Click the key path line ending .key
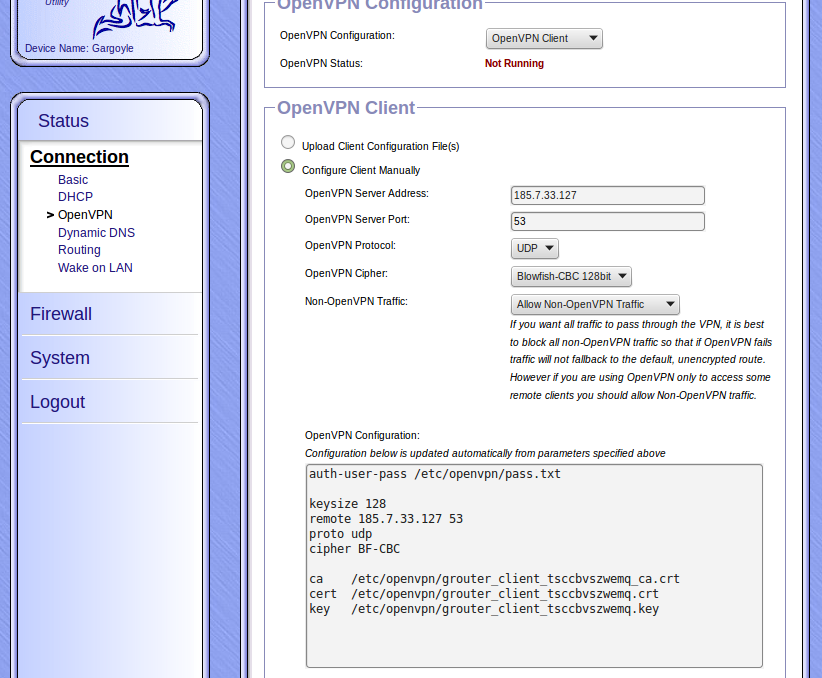The height and width of the screenshot is (678, 822). 484,609
